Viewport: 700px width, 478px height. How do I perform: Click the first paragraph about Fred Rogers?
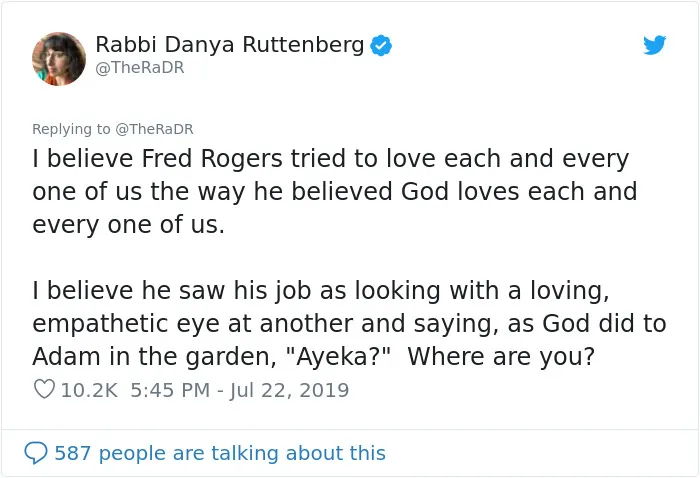[335, 191]
